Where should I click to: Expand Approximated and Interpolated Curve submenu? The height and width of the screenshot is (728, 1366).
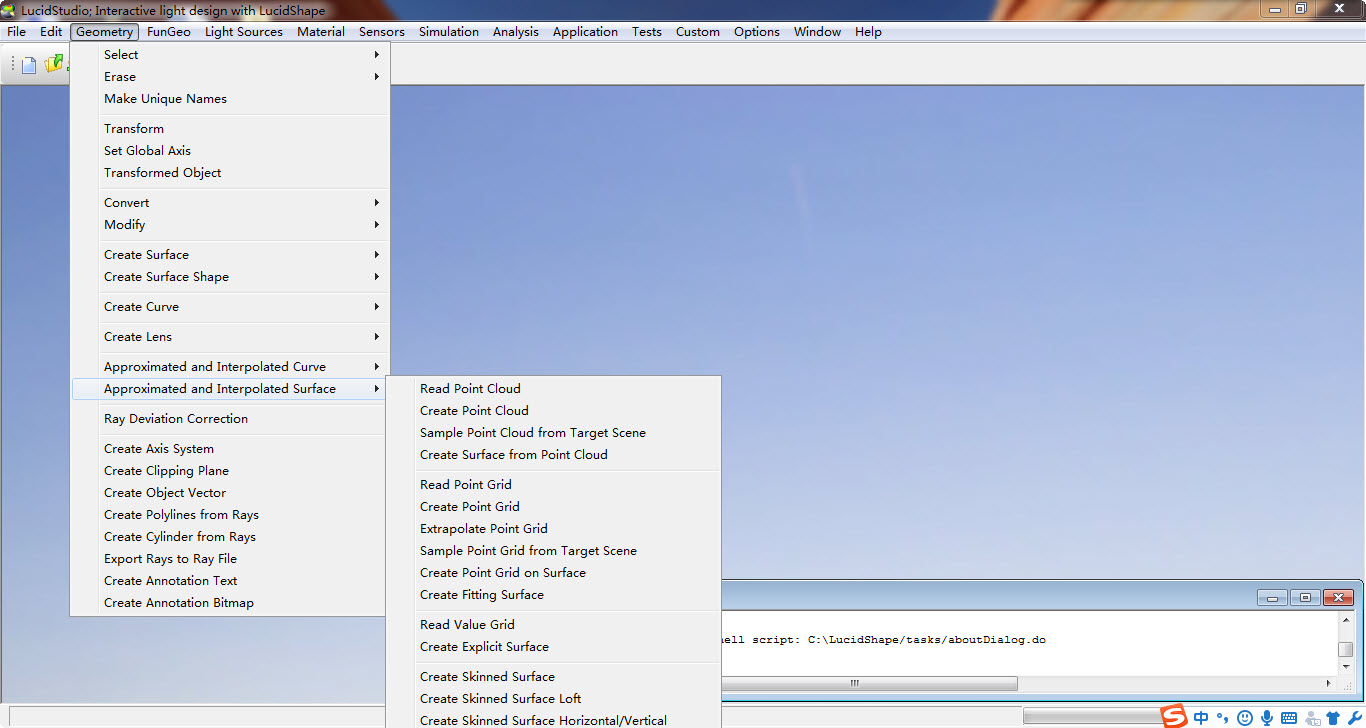click(x=229, y=367)
